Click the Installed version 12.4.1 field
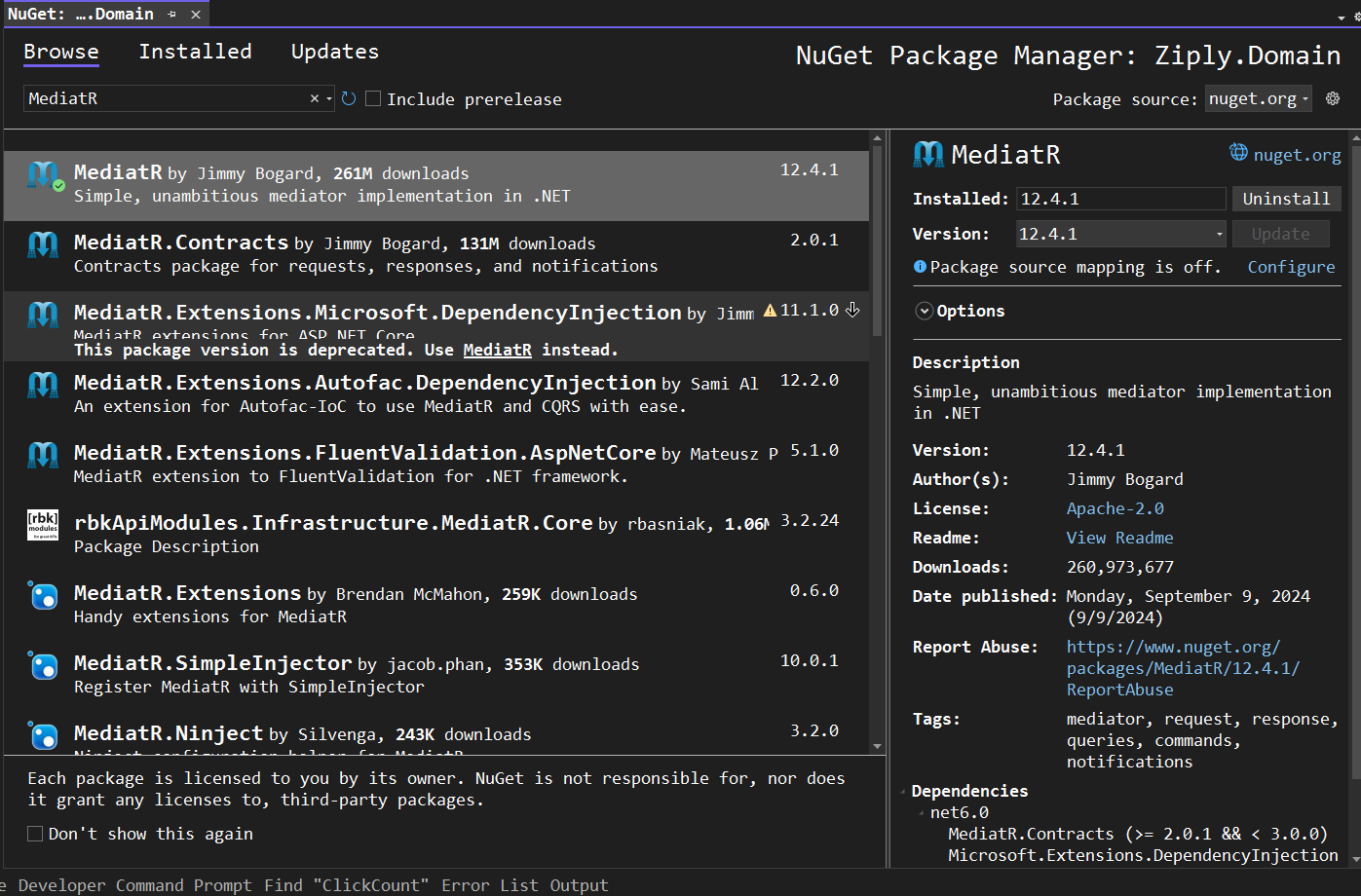Image resolution: width=1361 pixels, height=896 pixels. pyautogui.click(x=1120, y=199)
